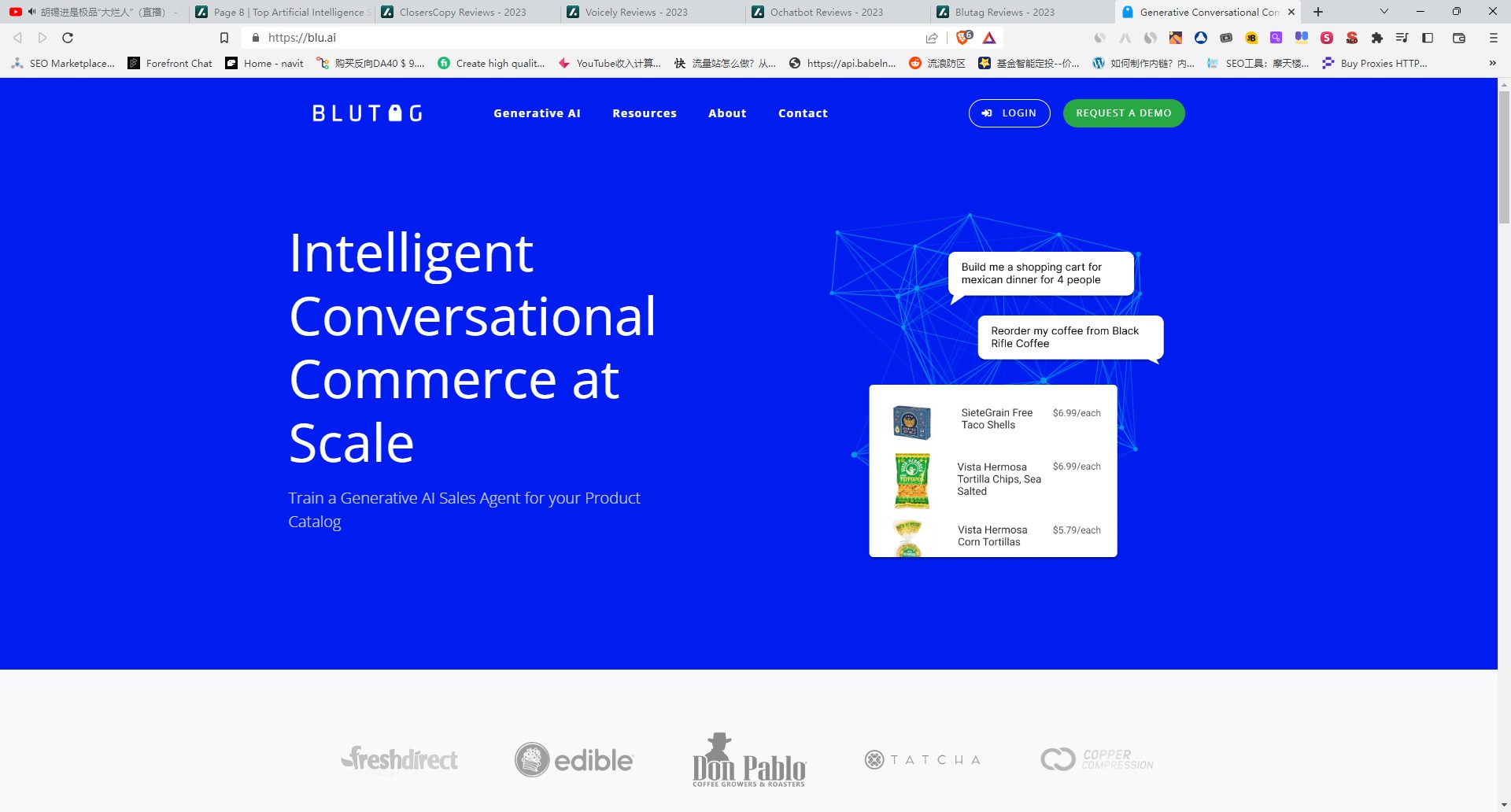Screen dimensions: 1511x812
Task: Click the vertical page scrollbar thumb
Action: [x=1504, y=157]
